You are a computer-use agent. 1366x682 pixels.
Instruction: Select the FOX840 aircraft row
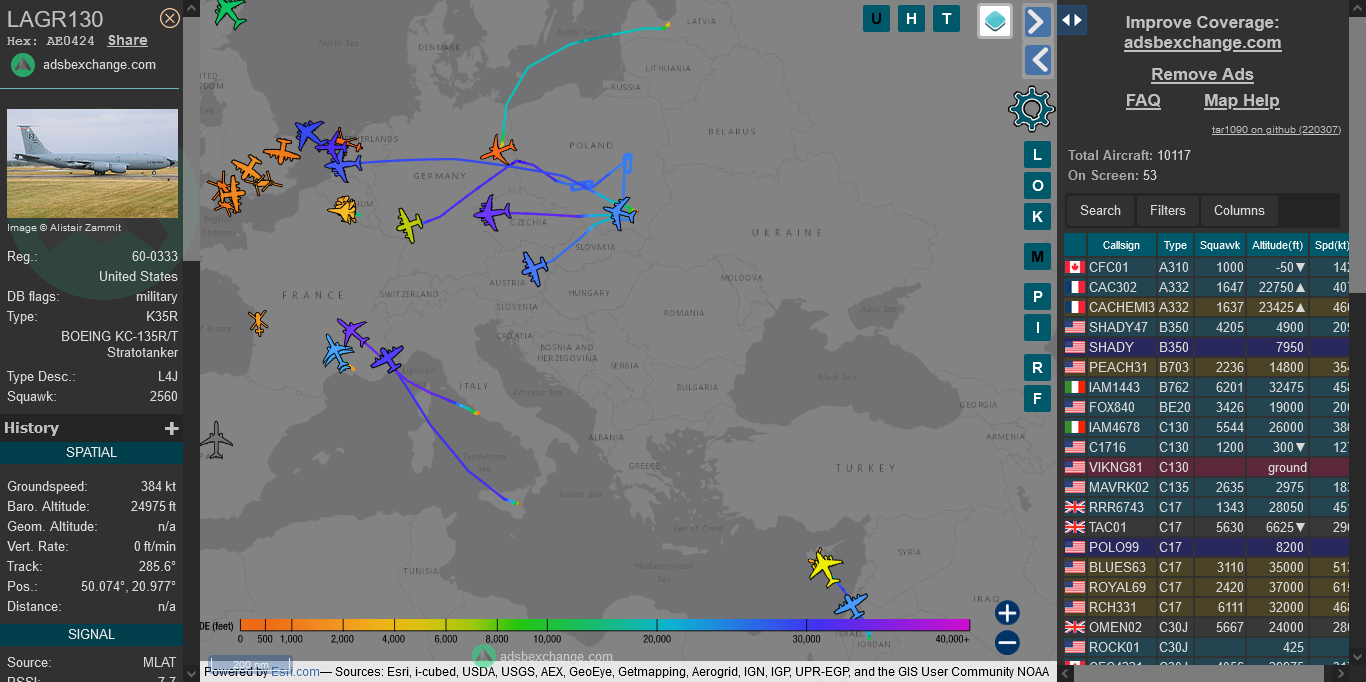click(x=1207, y=407)
